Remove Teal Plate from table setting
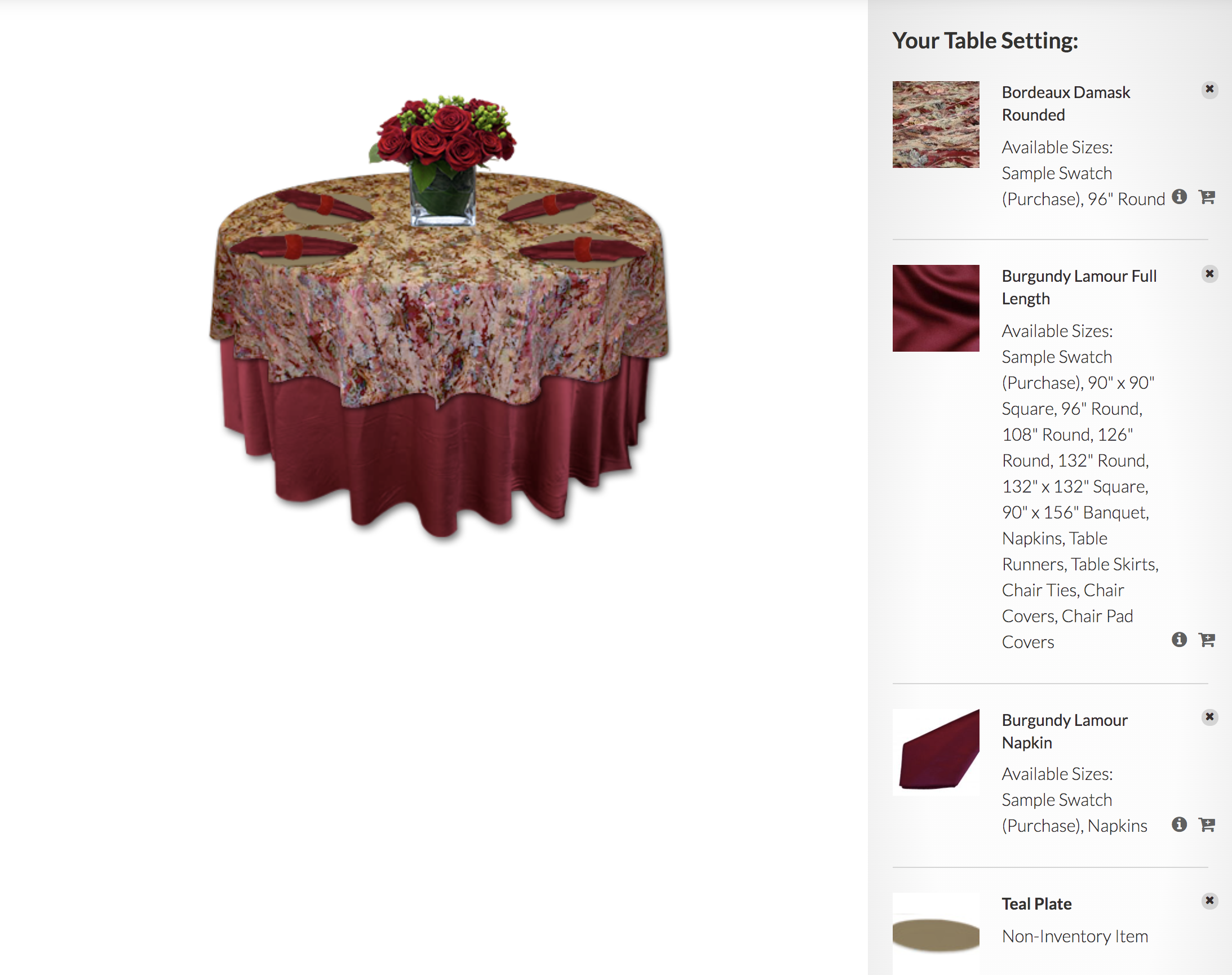Screen dimensions: 1232x975 (1209, 901)
